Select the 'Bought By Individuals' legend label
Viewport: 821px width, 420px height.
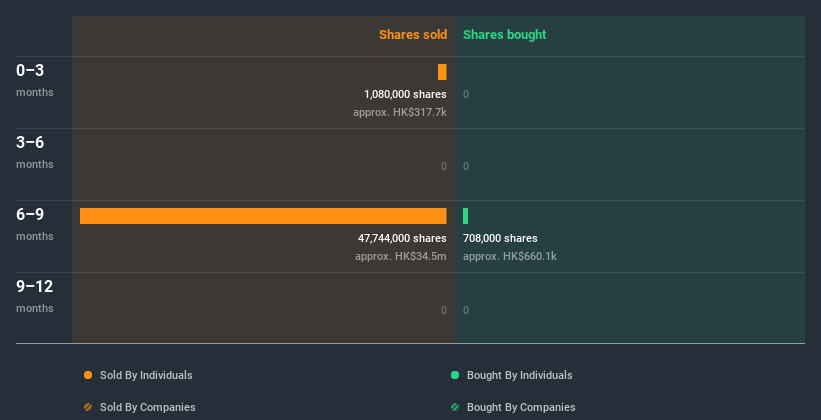tap(519, 375)
